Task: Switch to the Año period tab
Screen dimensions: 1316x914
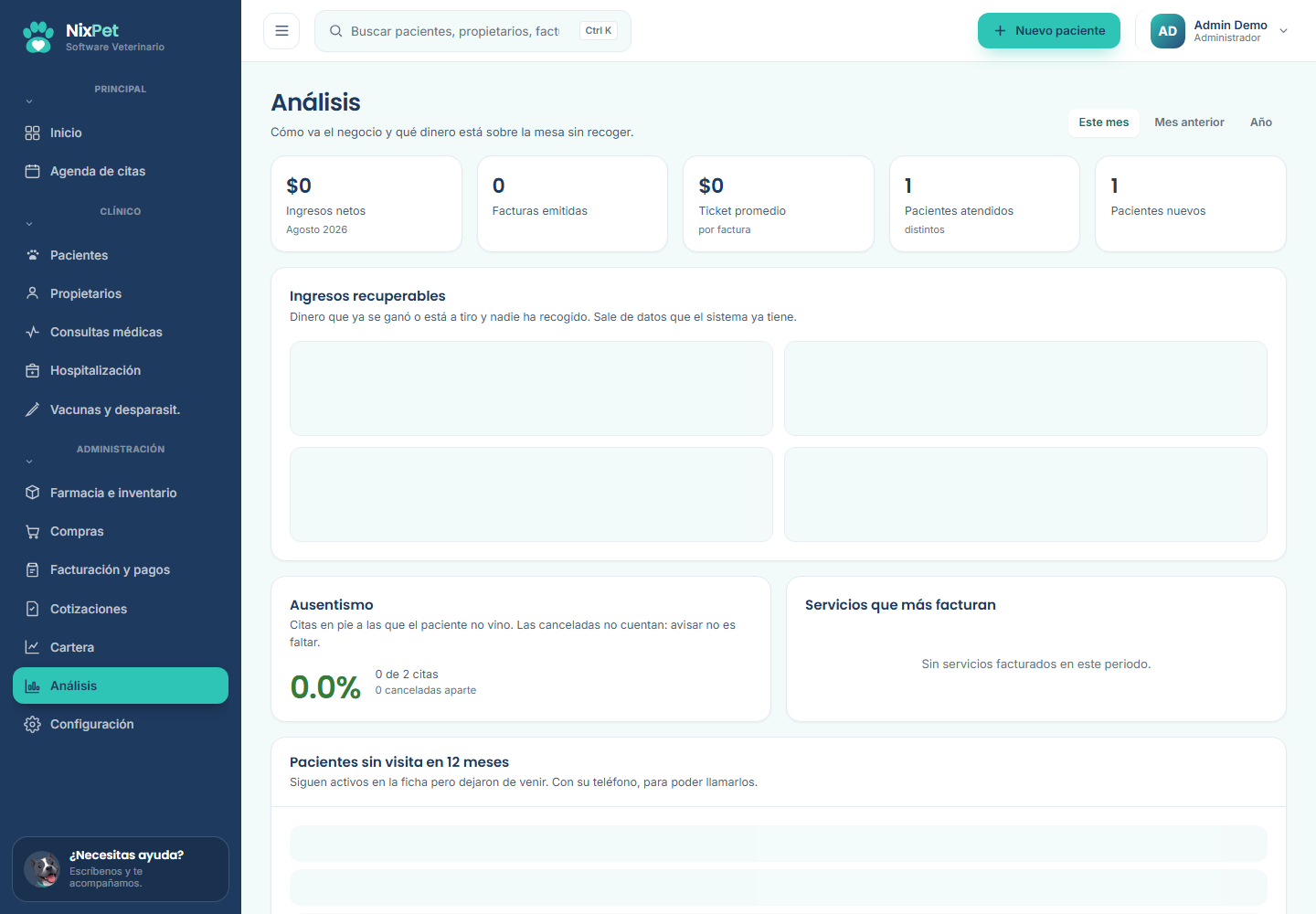Action: (x=1261, y=122)
